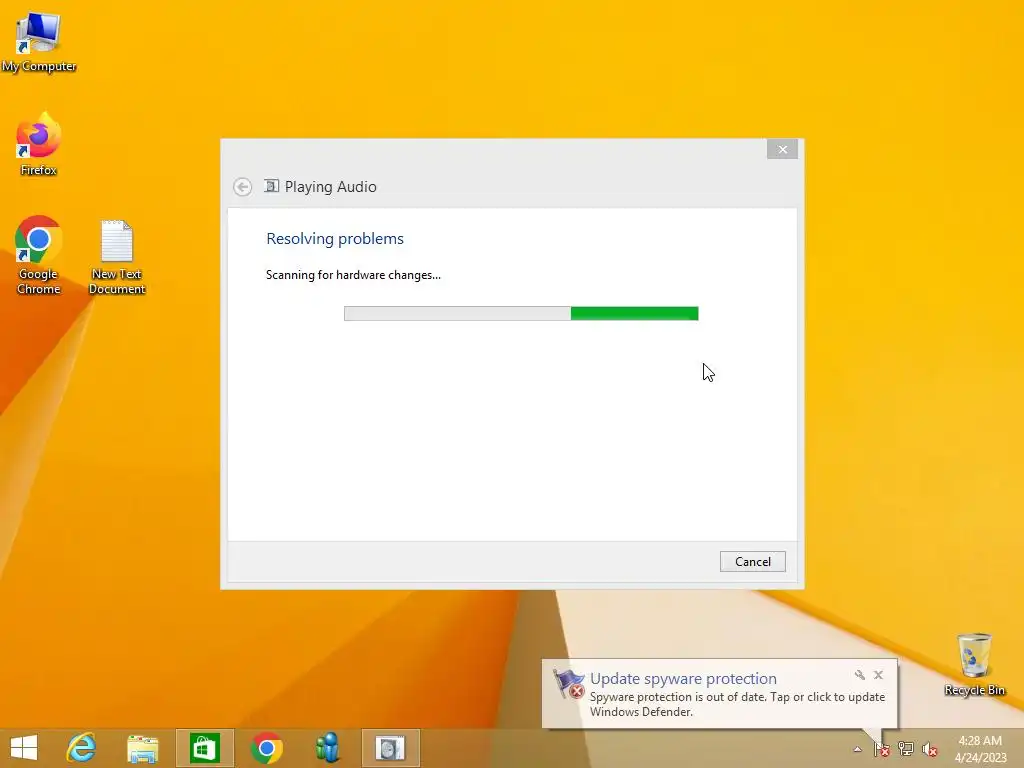Click the Windows Start button
Image resolution: width=1024 pixels, height=768 pixels.
(x=24, y=748)
